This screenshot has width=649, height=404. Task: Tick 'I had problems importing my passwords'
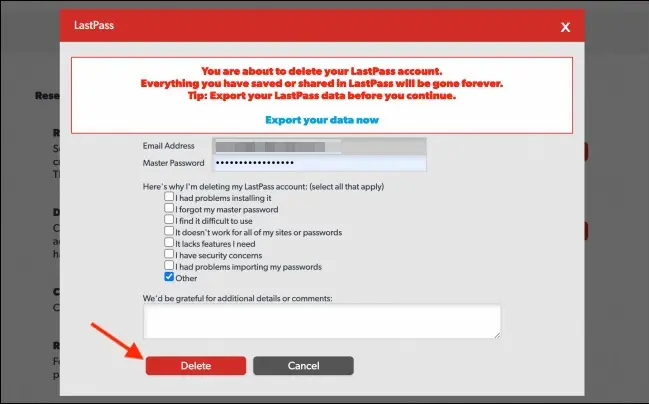(169, 266)
